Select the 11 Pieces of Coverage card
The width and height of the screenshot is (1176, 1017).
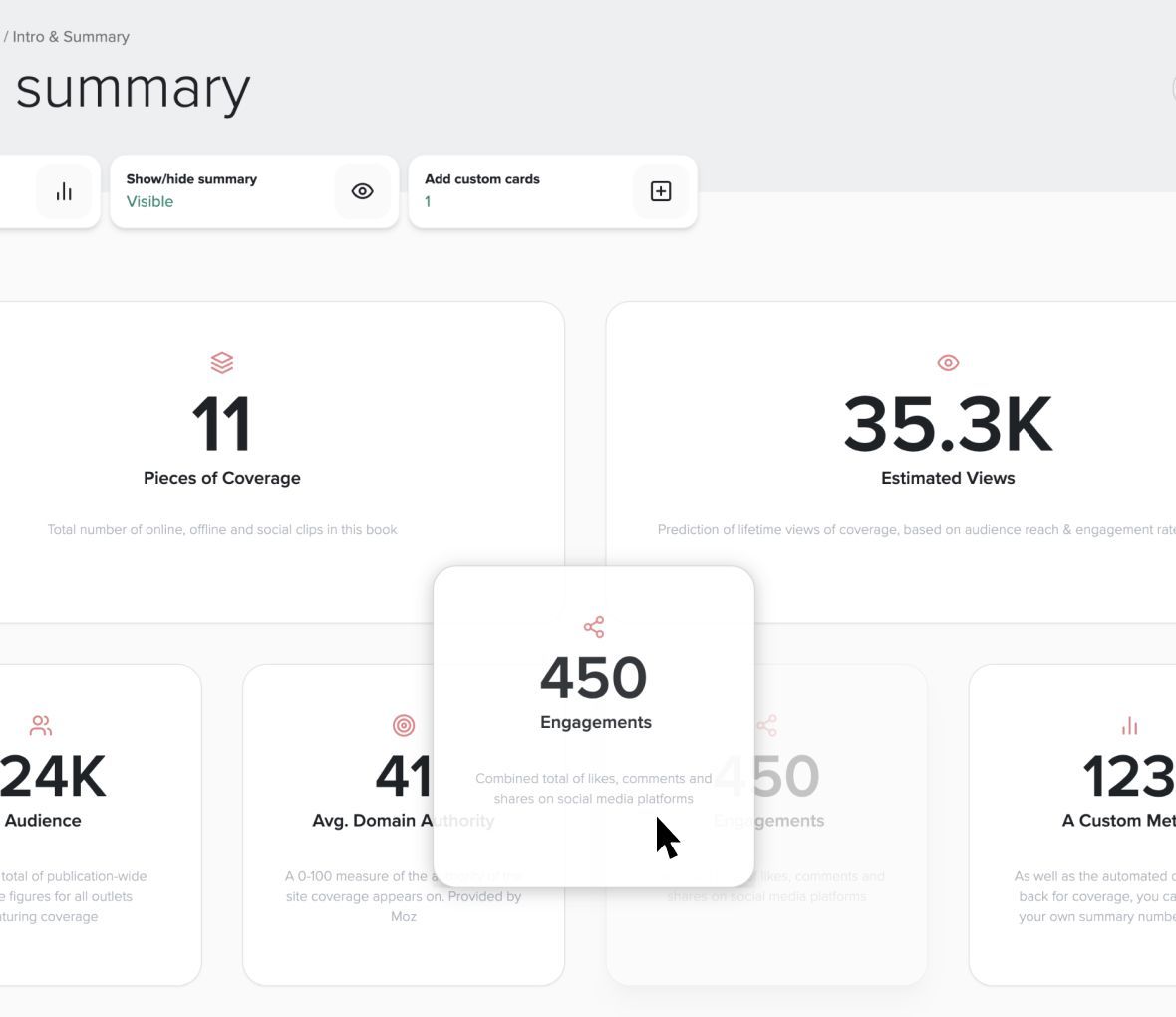[x=281, y=463]
